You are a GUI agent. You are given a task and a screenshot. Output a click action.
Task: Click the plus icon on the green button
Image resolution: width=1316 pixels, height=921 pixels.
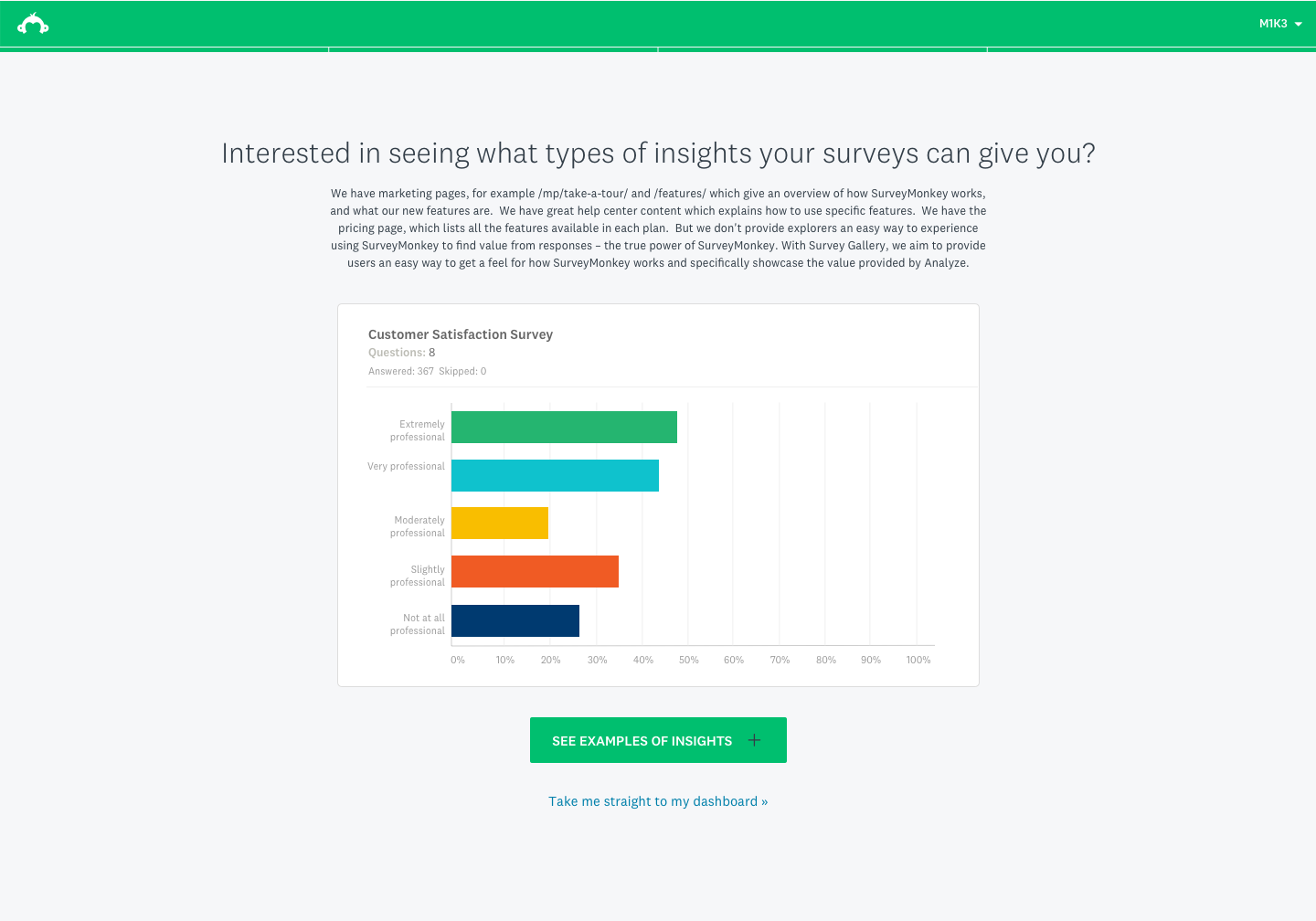click(754, 740)
